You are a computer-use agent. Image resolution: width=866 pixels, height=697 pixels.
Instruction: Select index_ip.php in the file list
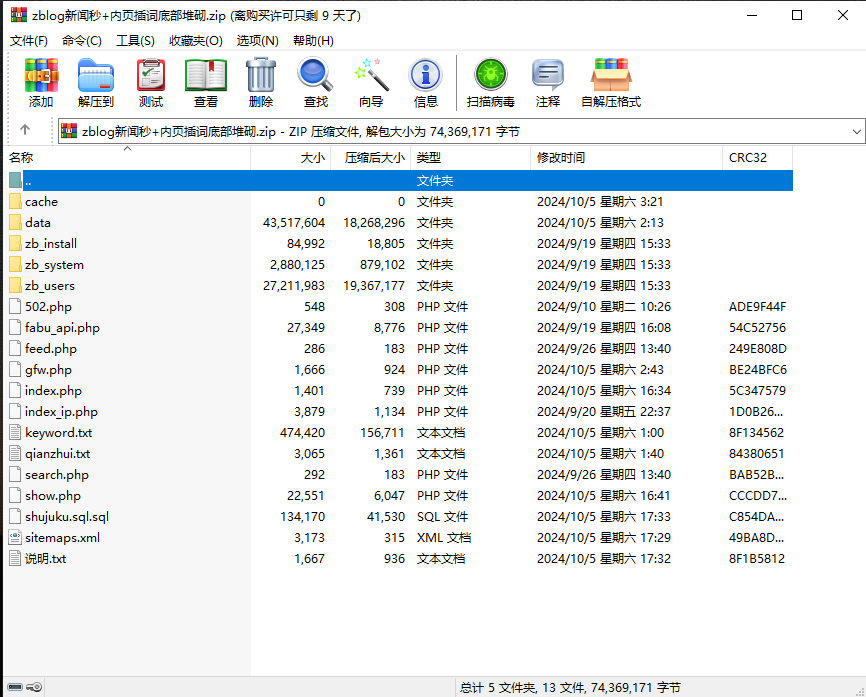coord(61,411)
